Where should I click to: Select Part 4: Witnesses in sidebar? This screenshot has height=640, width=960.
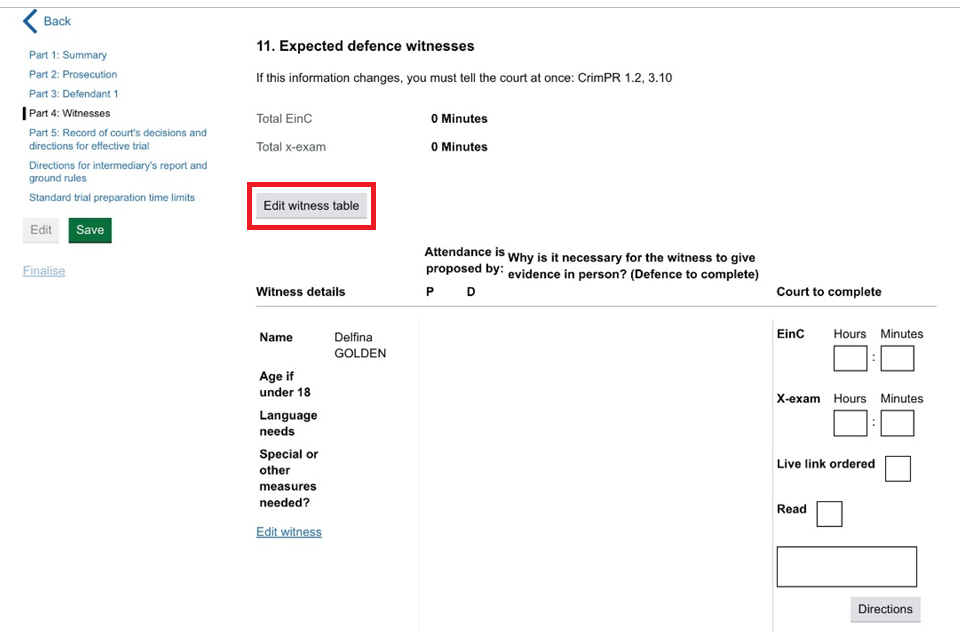click(x=69, y=113)
